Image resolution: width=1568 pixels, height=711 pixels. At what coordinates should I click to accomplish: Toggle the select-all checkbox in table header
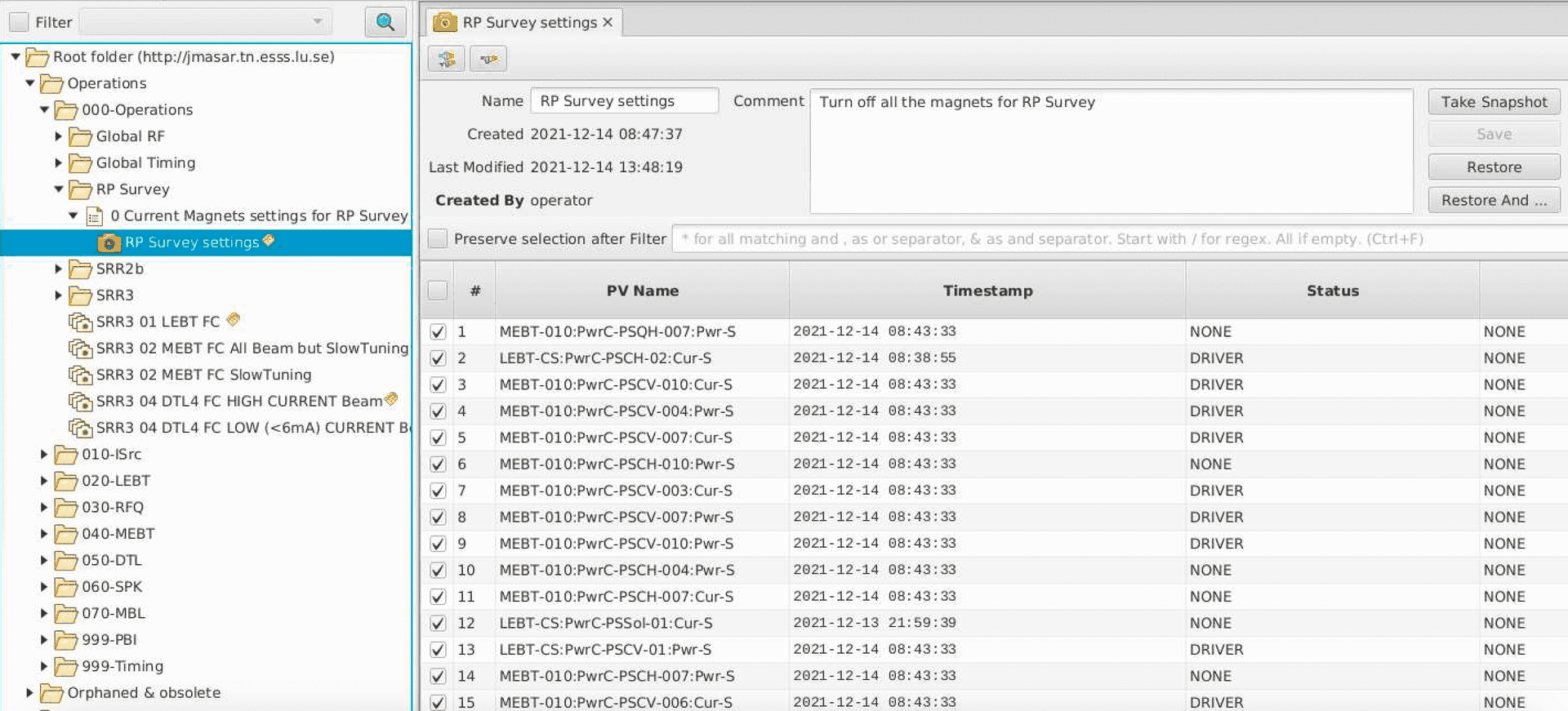coord(439,291)
